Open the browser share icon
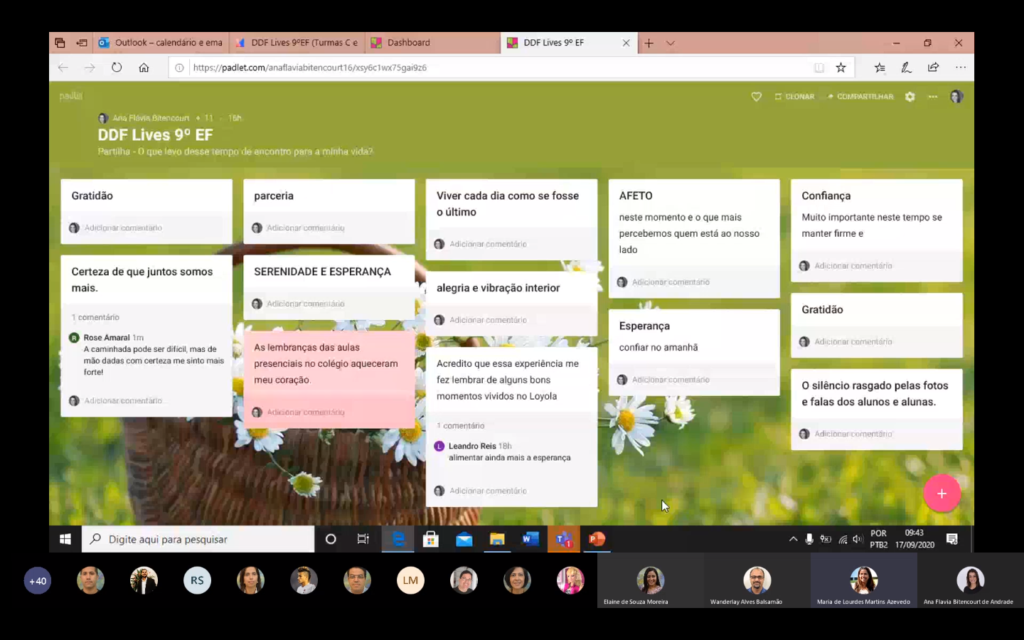 (x=933, y=68)
